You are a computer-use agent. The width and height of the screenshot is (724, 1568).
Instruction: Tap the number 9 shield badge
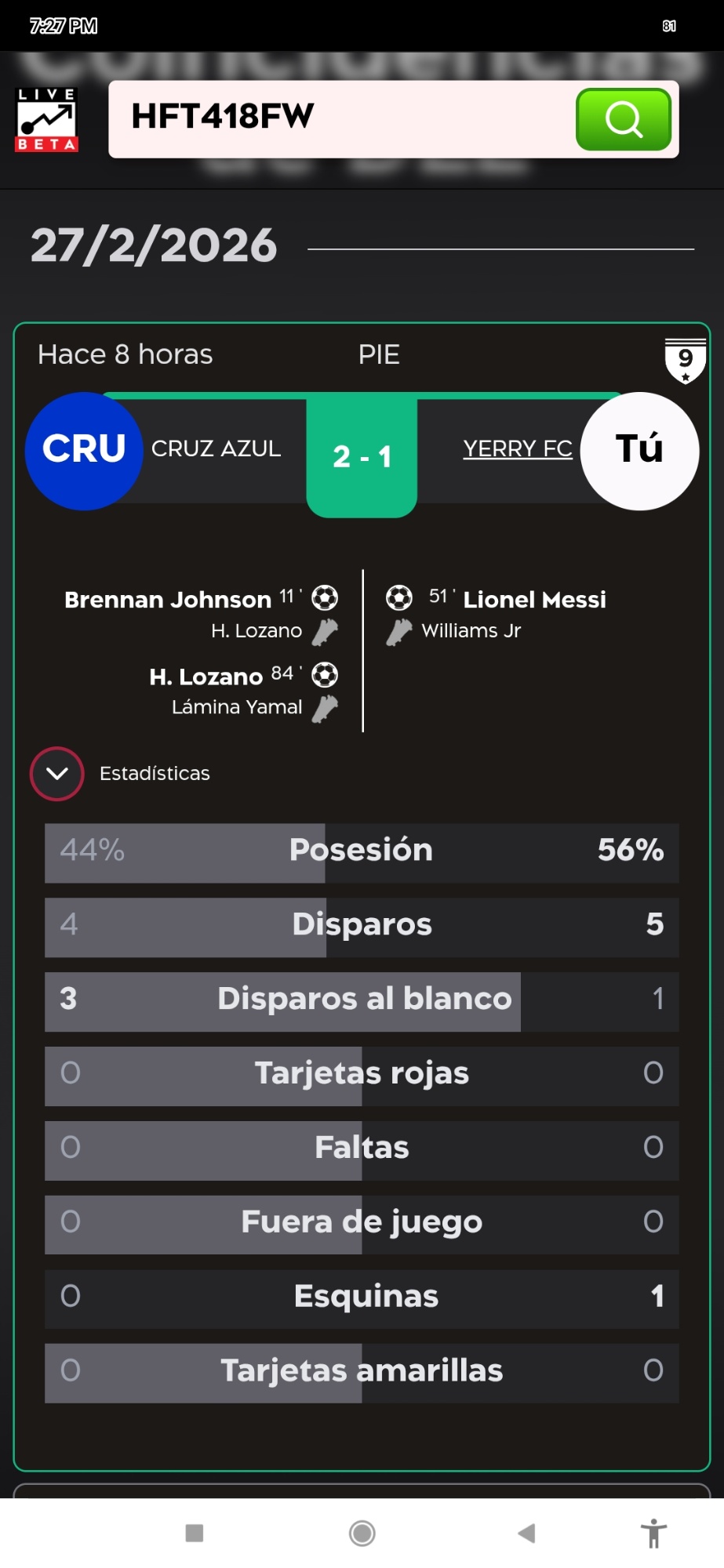coord(685,361)
